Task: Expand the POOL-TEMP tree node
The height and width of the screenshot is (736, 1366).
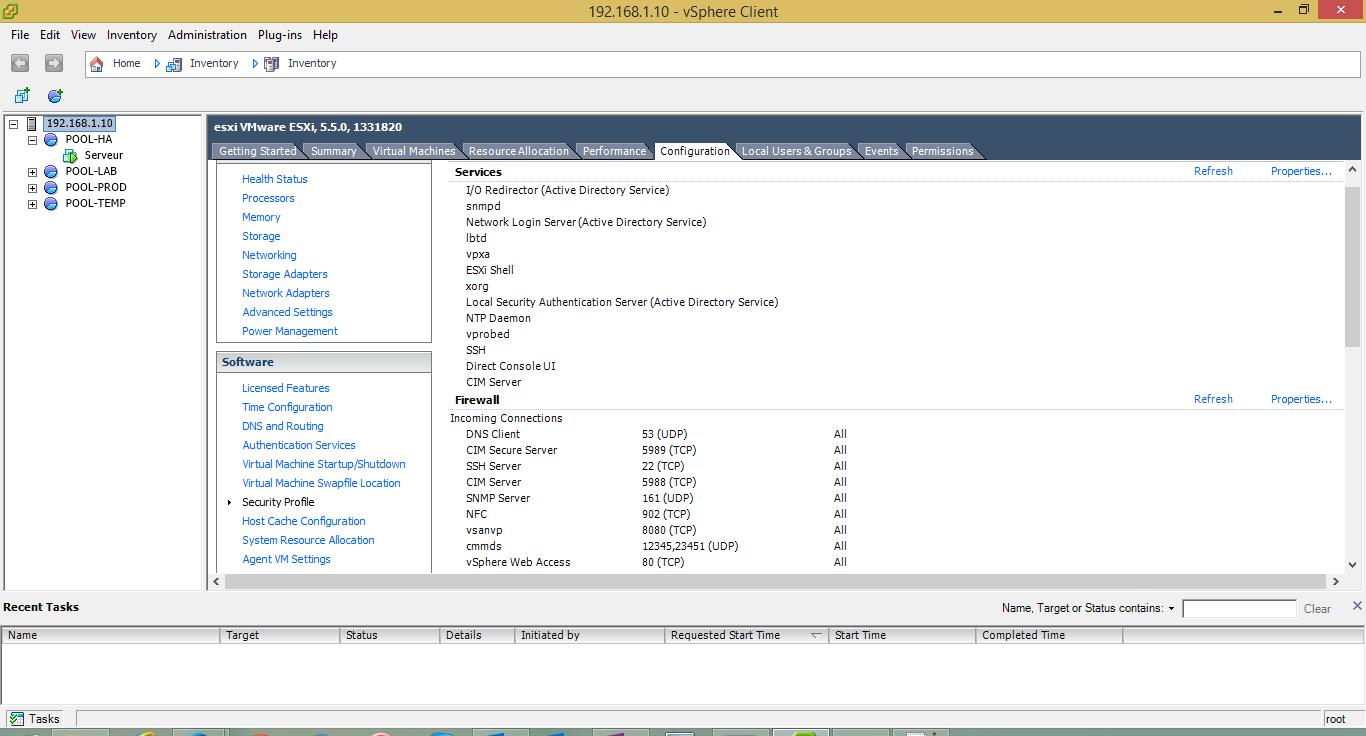Action: (x=32, y=204)
